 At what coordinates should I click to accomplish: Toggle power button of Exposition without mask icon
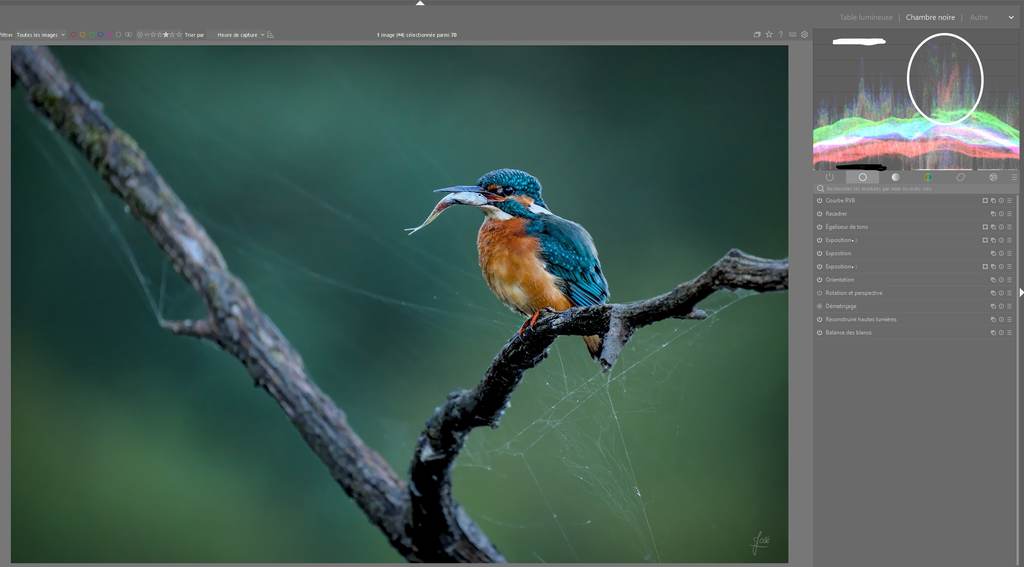click(820, 253)
